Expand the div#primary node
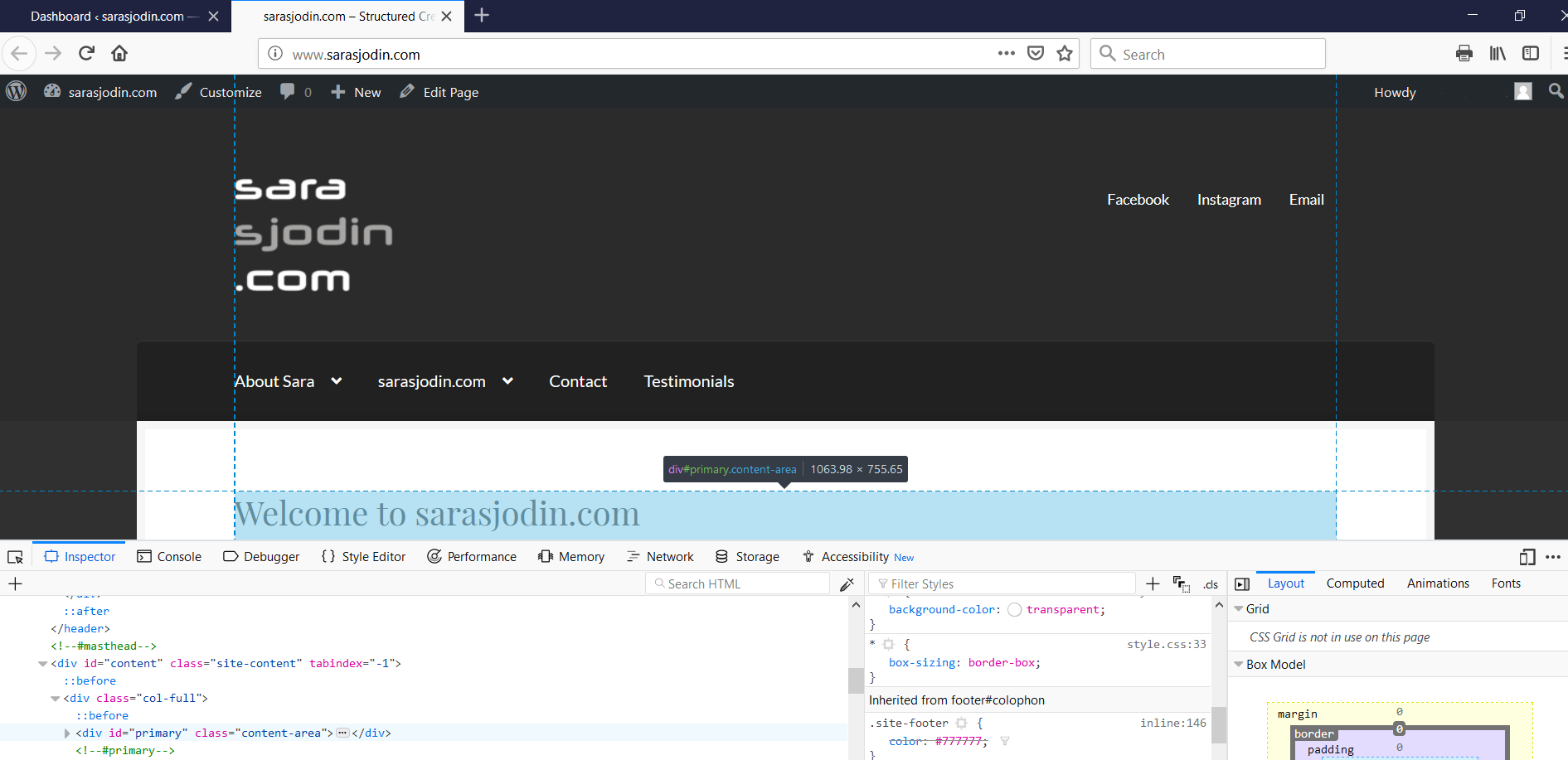Screen dimensions: 1568x760 tap(67, 733)
